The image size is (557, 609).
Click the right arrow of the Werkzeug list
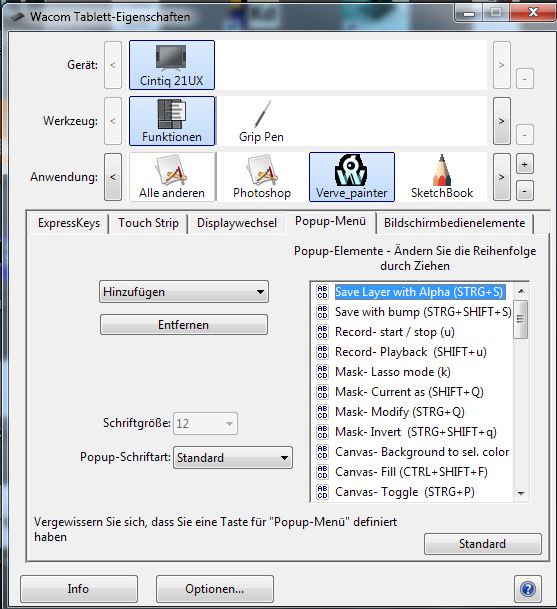(x=501, y=121)
